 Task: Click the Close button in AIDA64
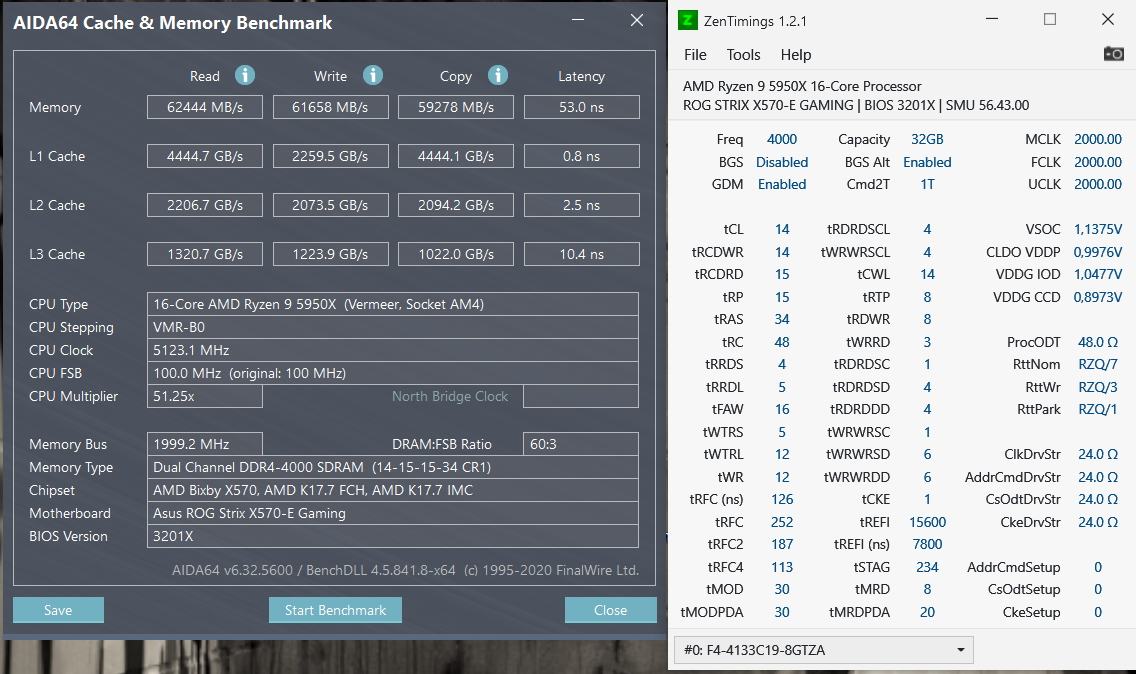610,610
